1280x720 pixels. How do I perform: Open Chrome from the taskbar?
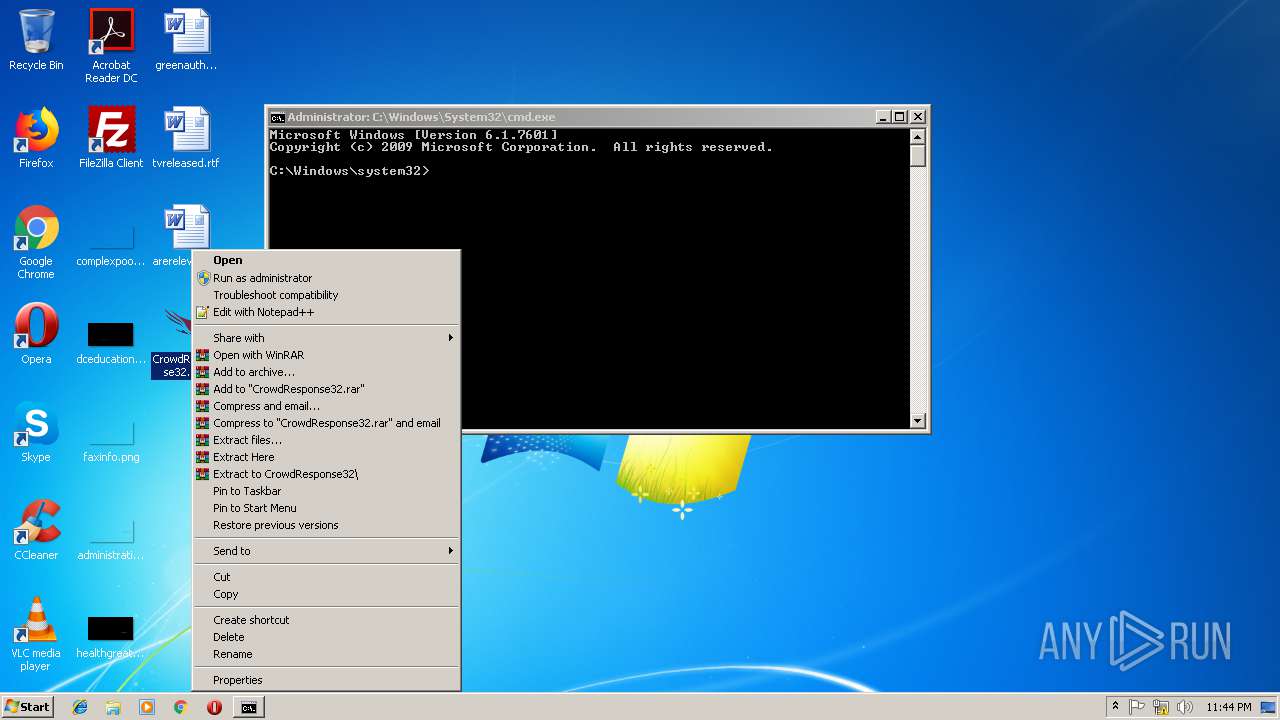[x=180, y=707]
